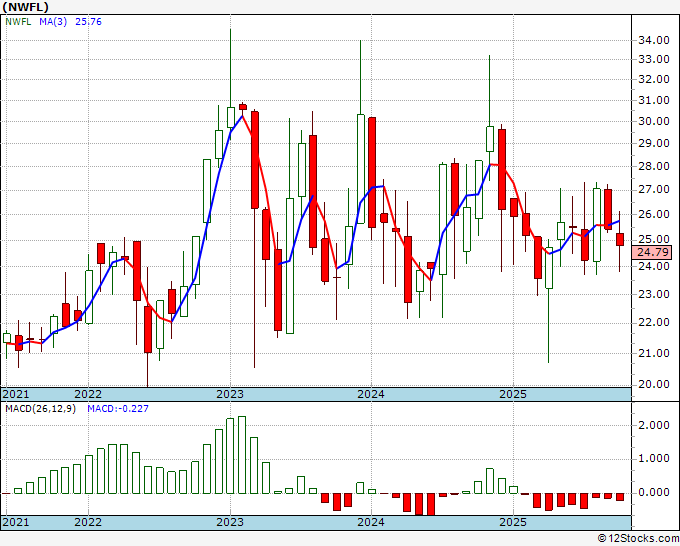Click 2021 on the price chart timeline

[16, 394]
